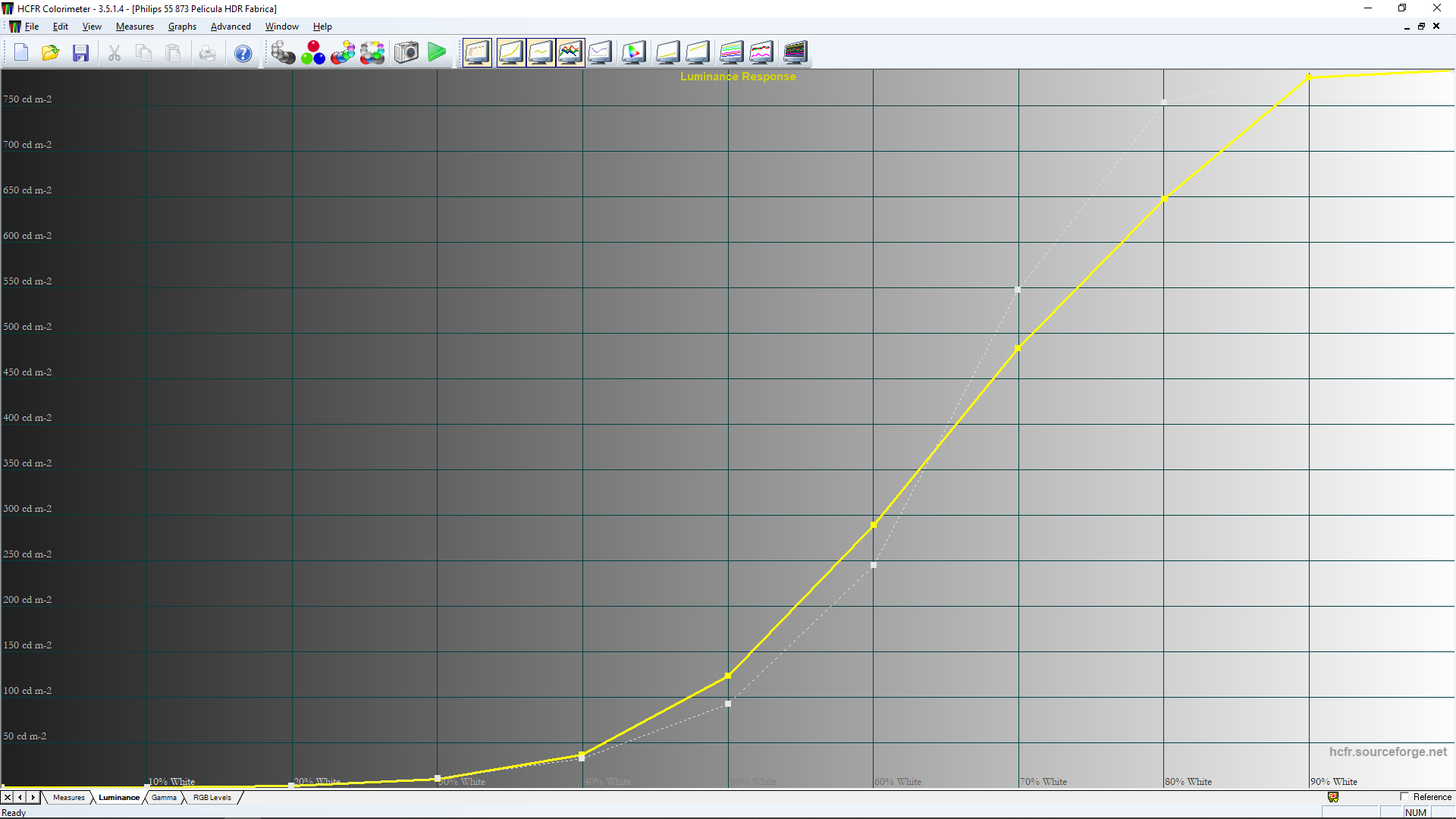The width and height of the screenshot is (1456, 819).
Task: Open the Window menu
Action: tap(282, 27)
